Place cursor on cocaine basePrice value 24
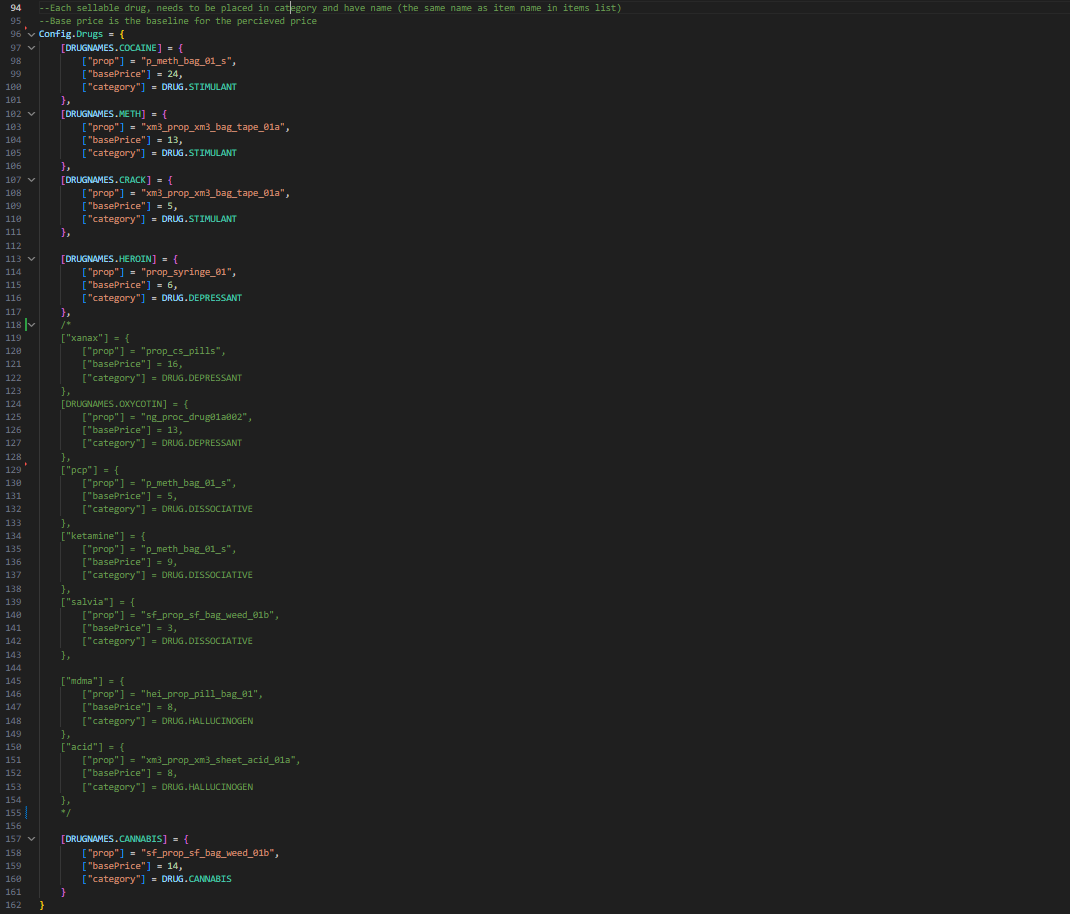The width and height of the screenshot is (1070, 914). click(173, 74)
